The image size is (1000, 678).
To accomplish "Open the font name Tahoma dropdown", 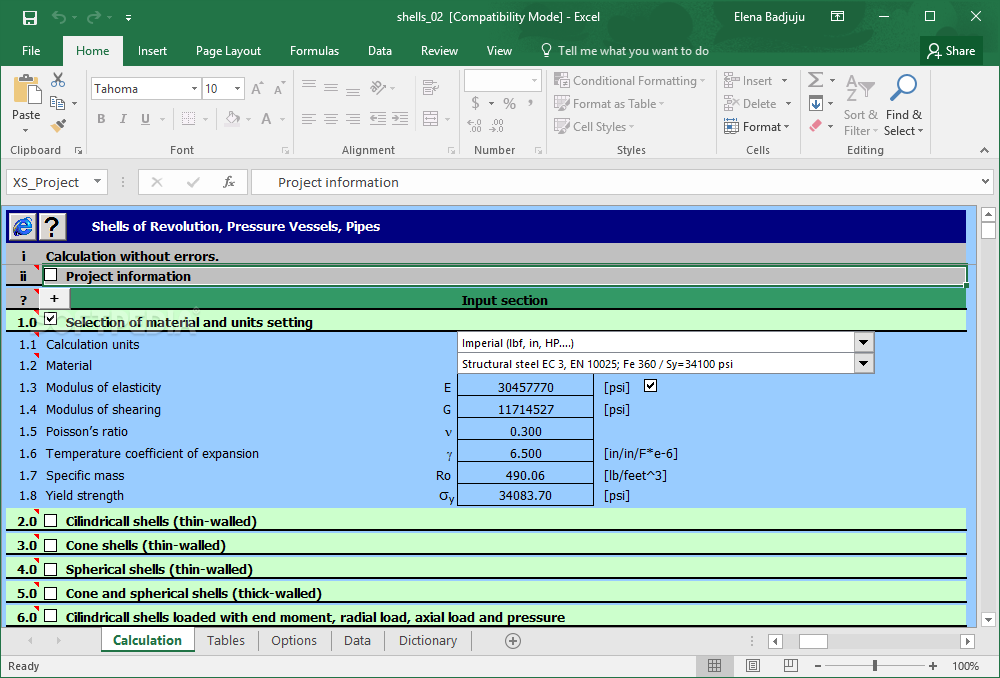I will pyautogui.click(x=194, y=89).
